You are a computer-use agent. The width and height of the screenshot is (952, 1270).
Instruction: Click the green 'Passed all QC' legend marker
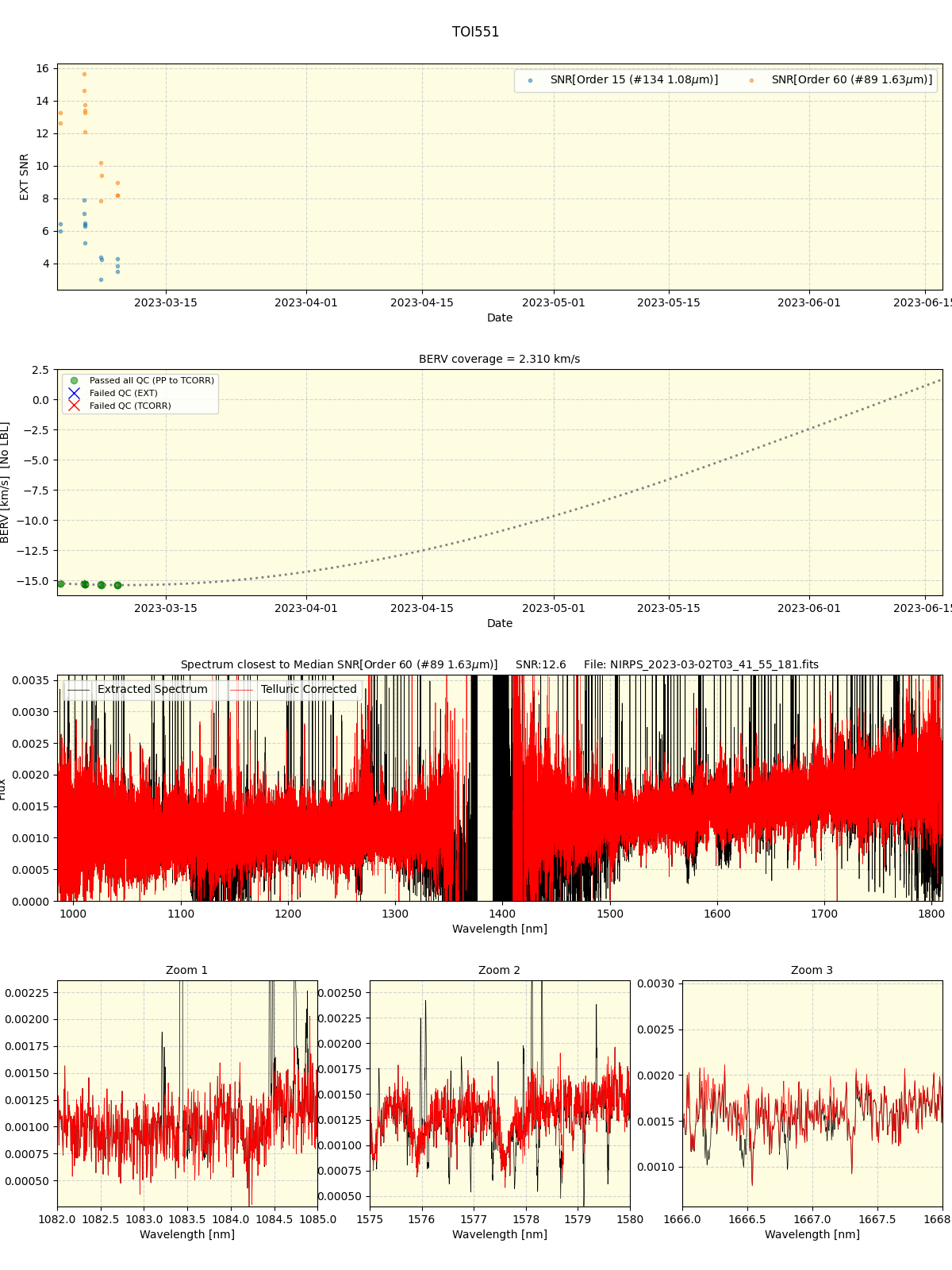click(x=74, y=380)
